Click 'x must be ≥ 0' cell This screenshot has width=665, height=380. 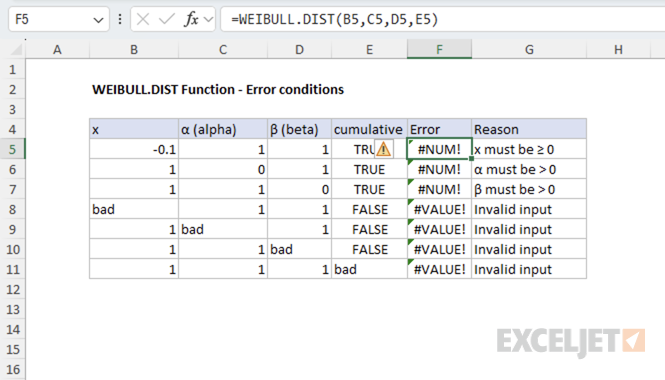pos(529,149)
